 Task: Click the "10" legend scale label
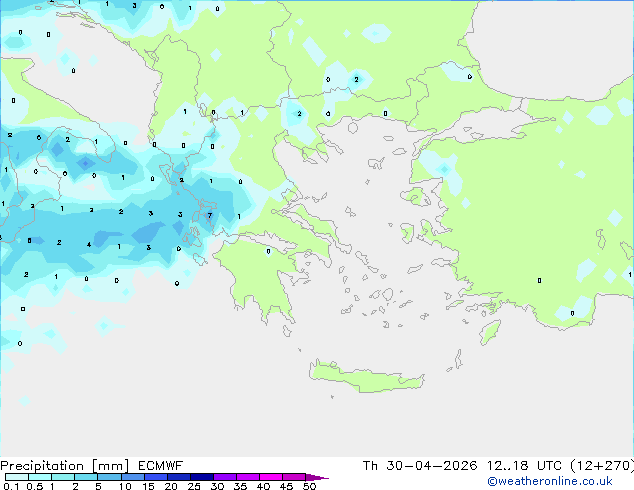(125, 486)
